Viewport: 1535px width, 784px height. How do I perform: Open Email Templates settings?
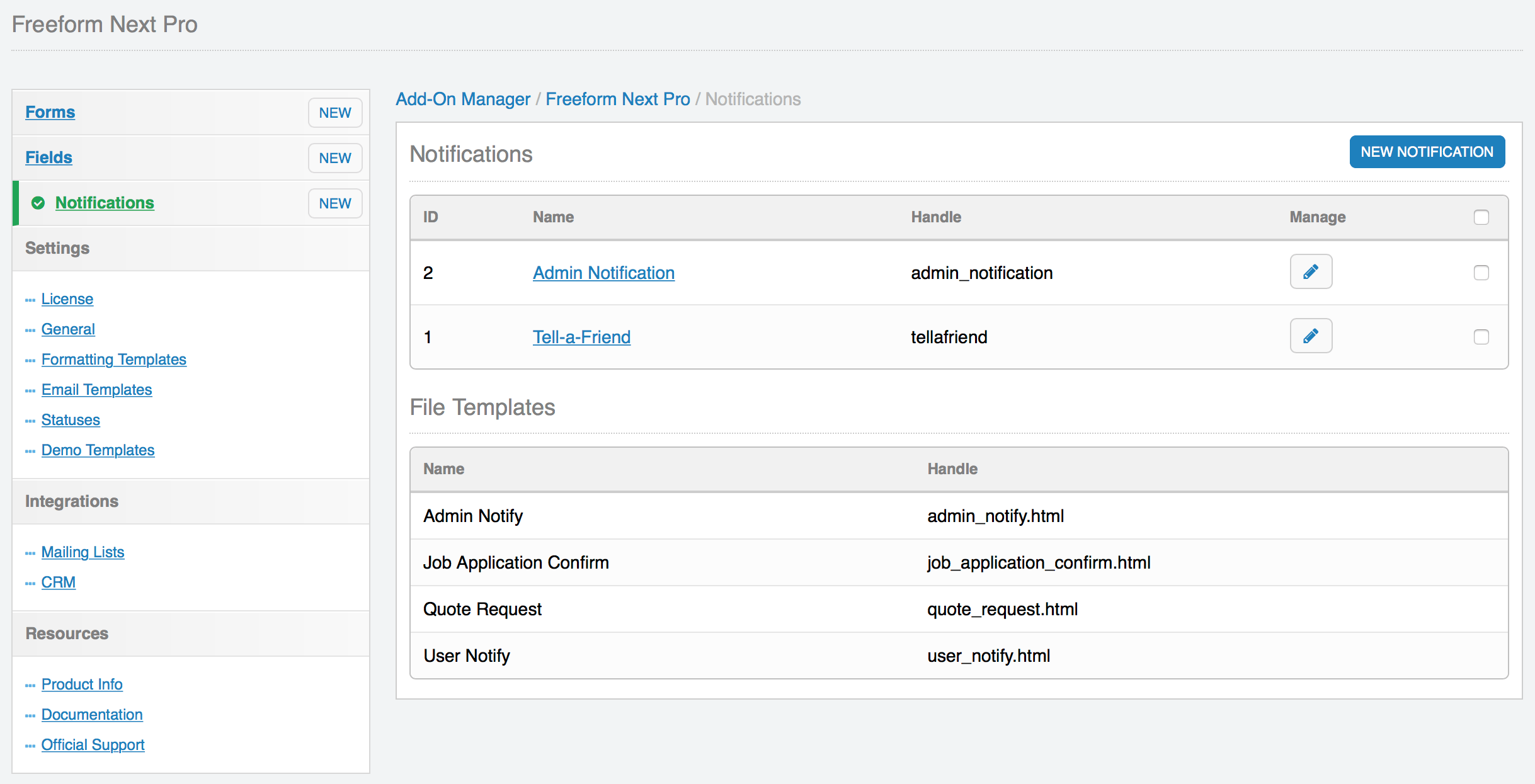coord(96,390)
